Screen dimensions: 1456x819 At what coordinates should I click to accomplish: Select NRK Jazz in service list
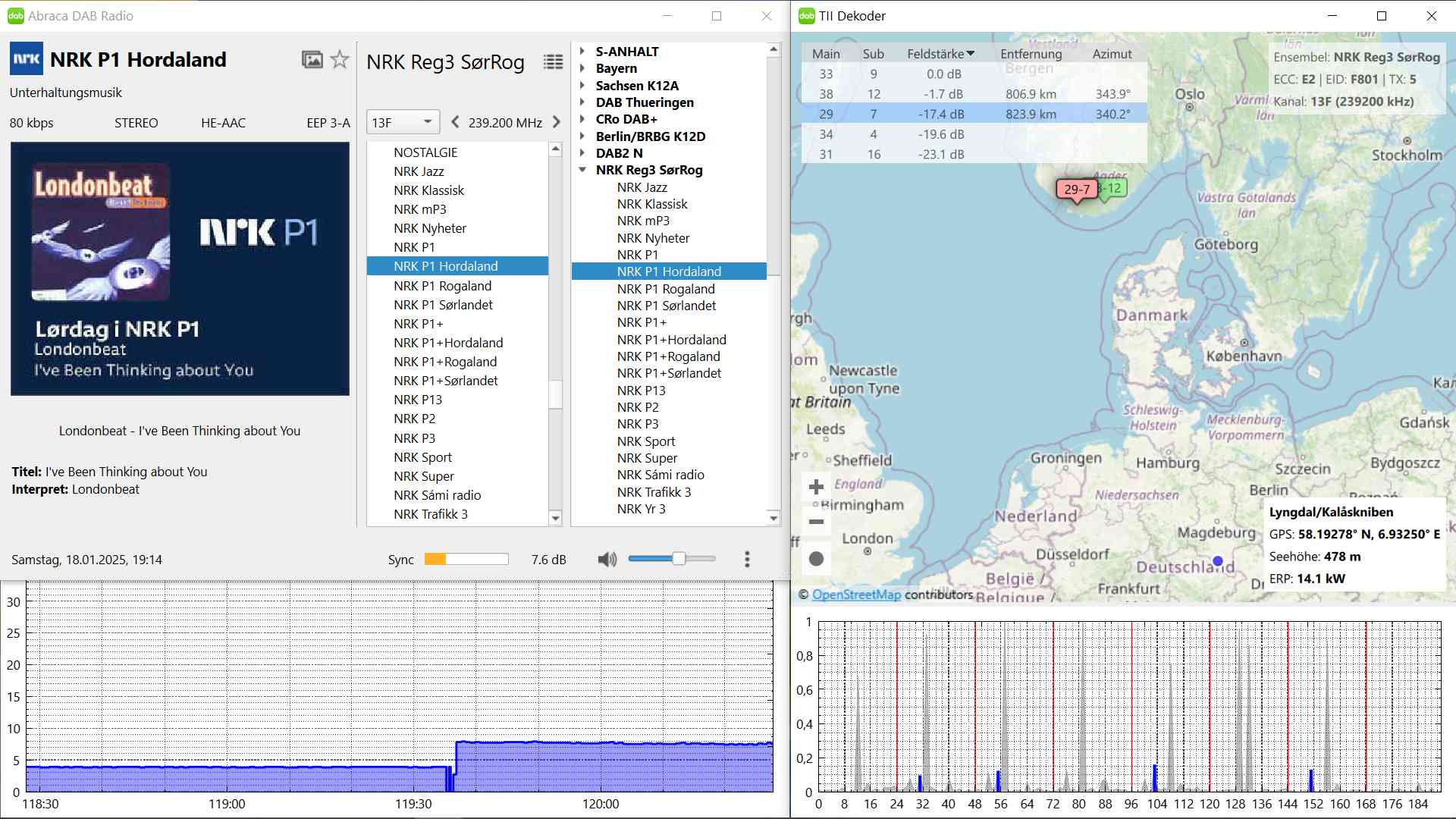tap(419, 171)
